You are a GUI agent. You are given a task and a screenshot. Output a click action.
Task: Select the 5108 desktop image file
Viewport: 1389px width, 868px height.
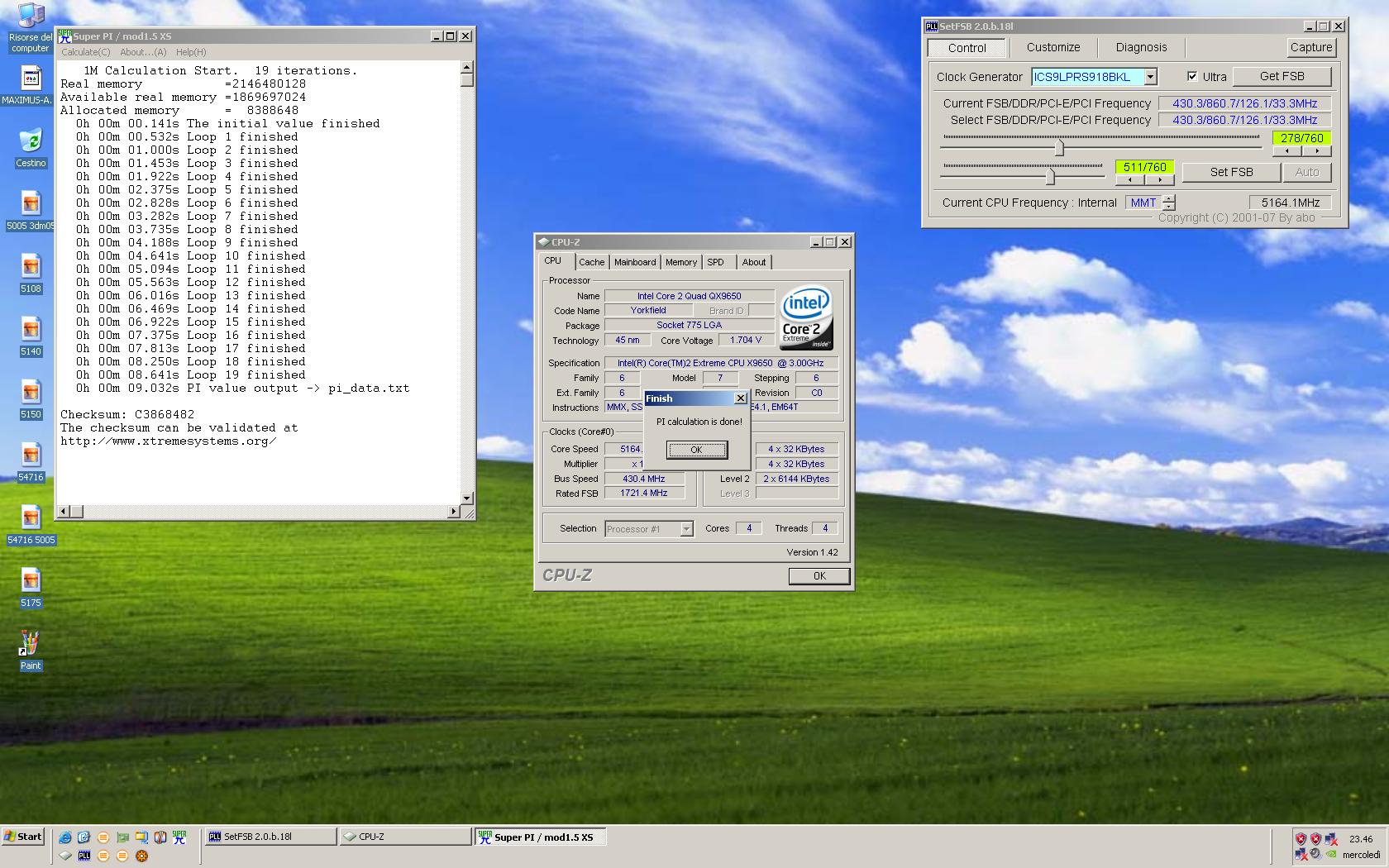coord(31,274)
